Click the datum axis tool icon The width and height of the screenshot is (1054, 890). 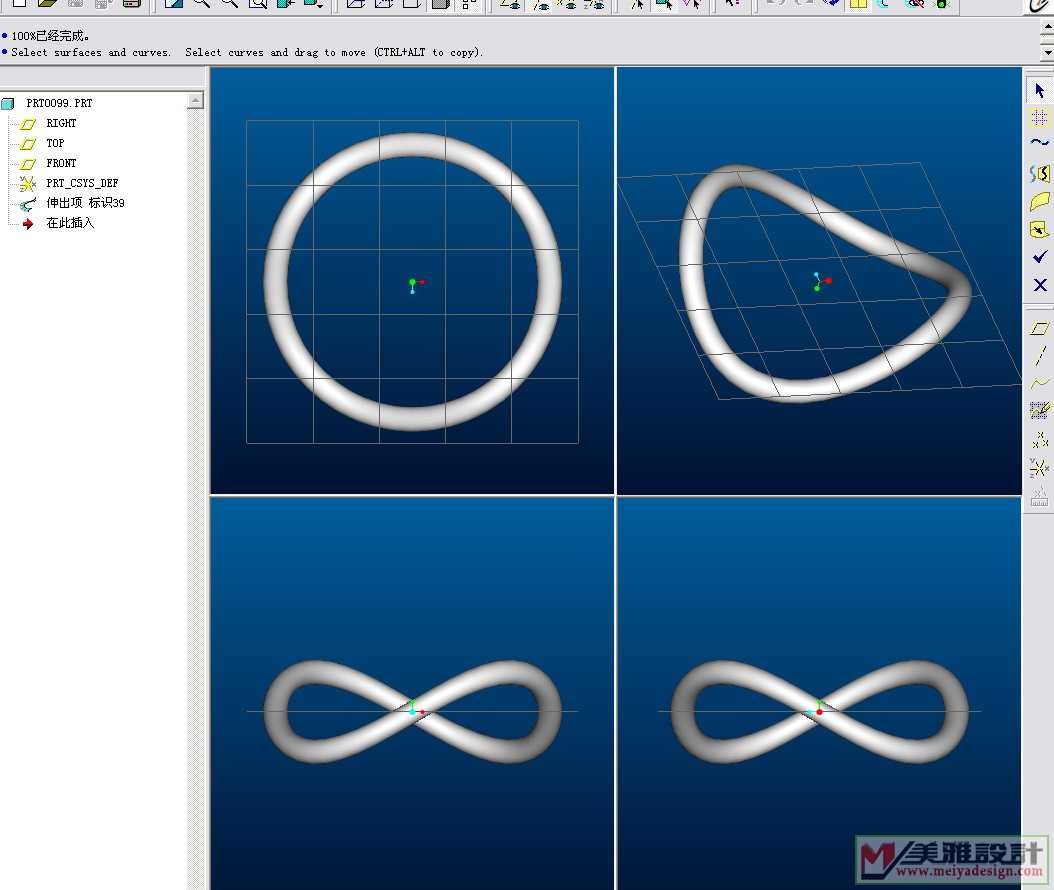pos(1039,355)
